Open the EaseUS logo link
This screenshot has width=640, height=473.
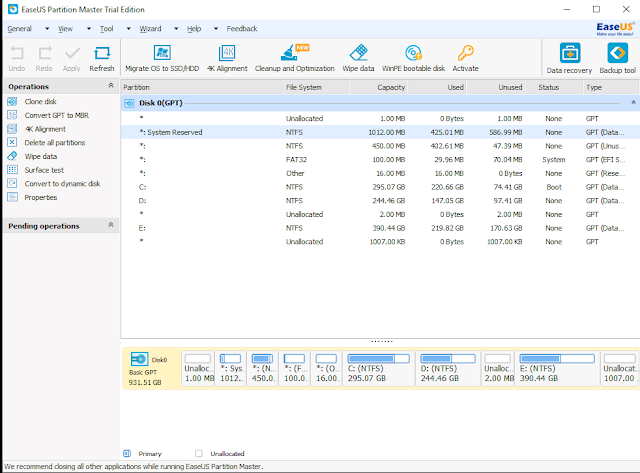(x=615, y=29)
